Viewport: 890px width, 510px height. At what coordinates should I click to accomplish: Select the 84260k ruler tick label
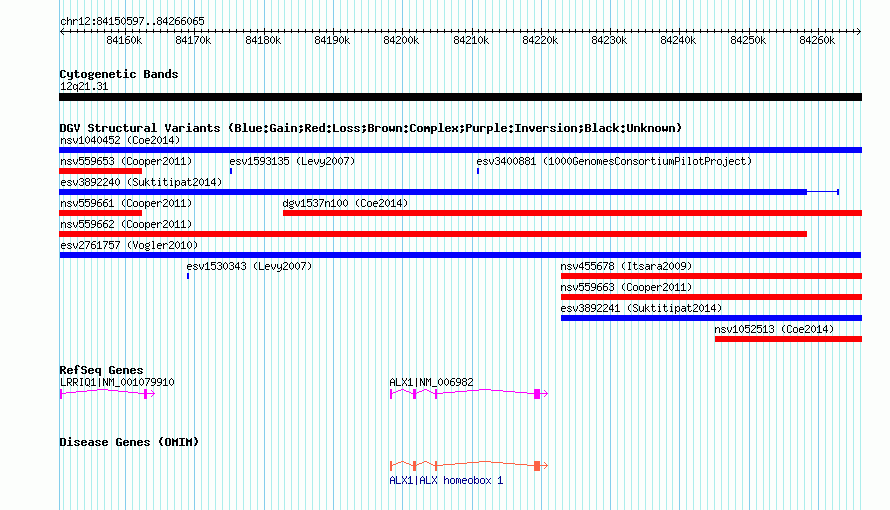point(817,40)
